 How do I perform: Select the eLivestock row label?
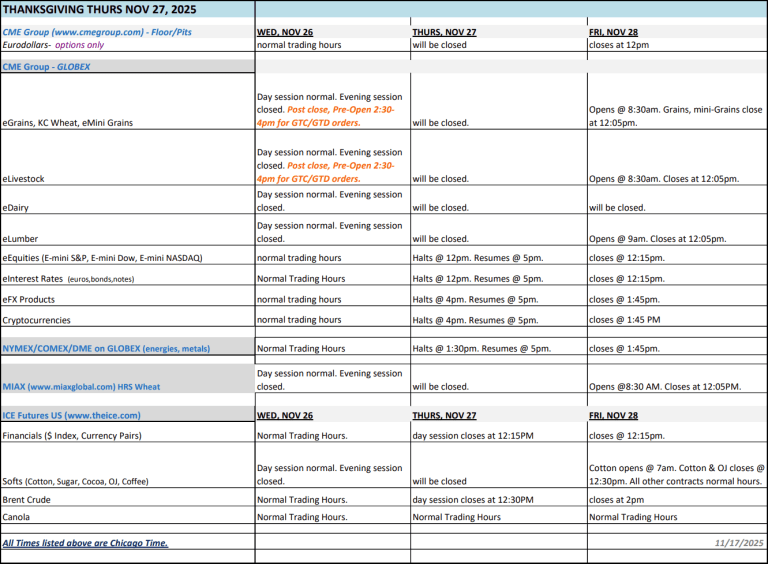tap(24, 179)
